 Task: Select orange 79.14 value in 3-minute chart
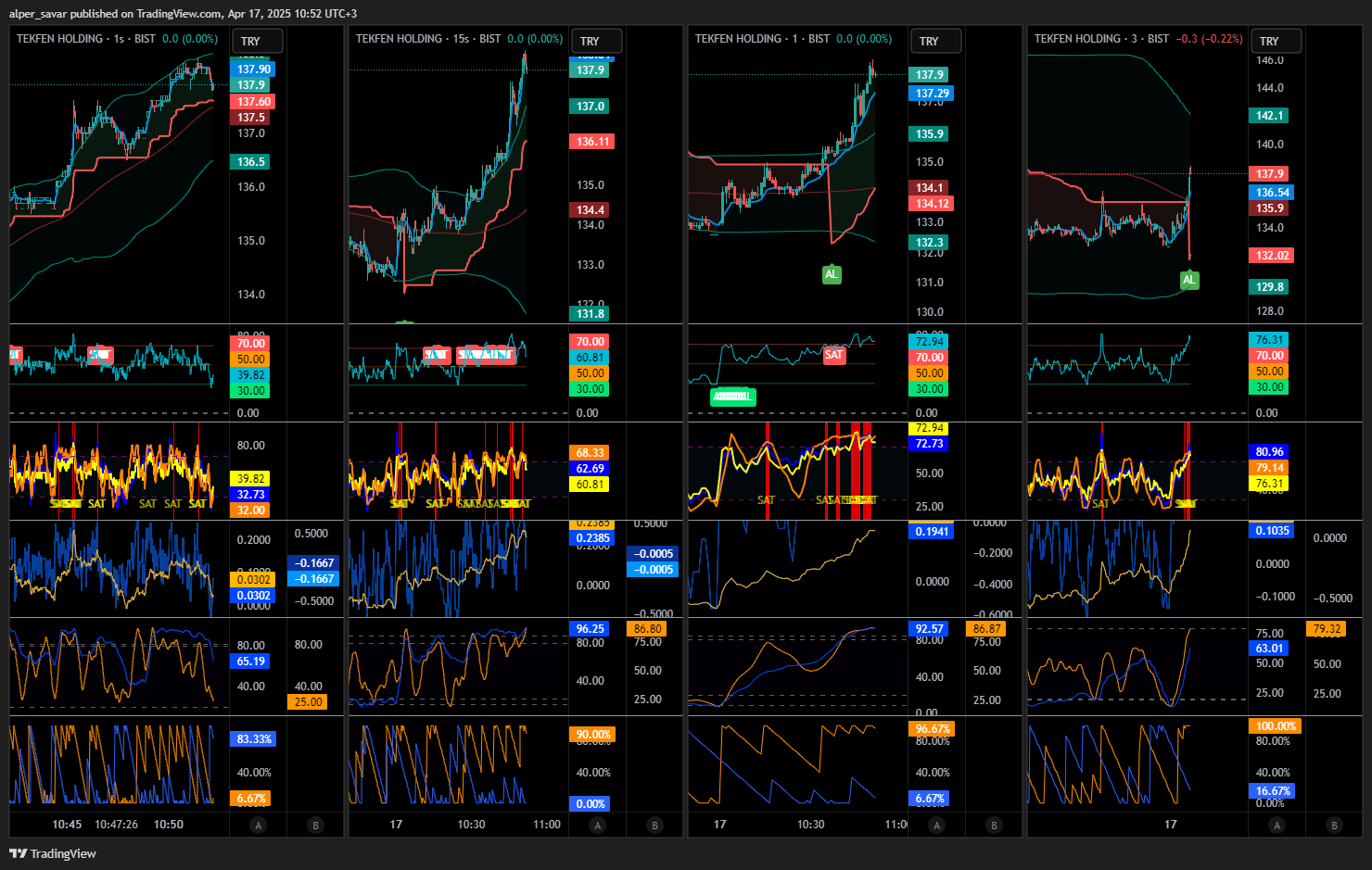[1269, 468]
